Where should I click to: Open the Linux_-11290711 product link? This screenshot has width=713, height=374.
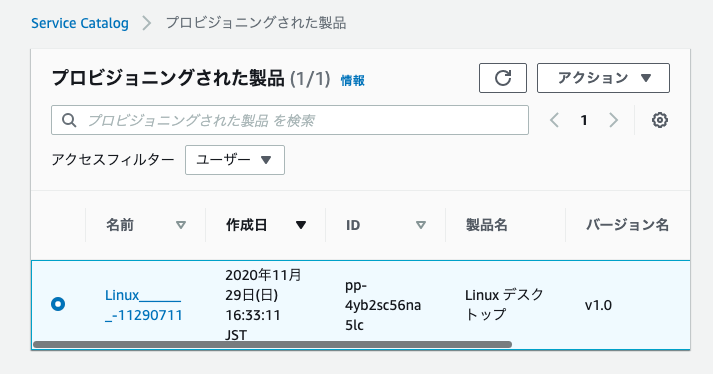click(x=143, y=305)
